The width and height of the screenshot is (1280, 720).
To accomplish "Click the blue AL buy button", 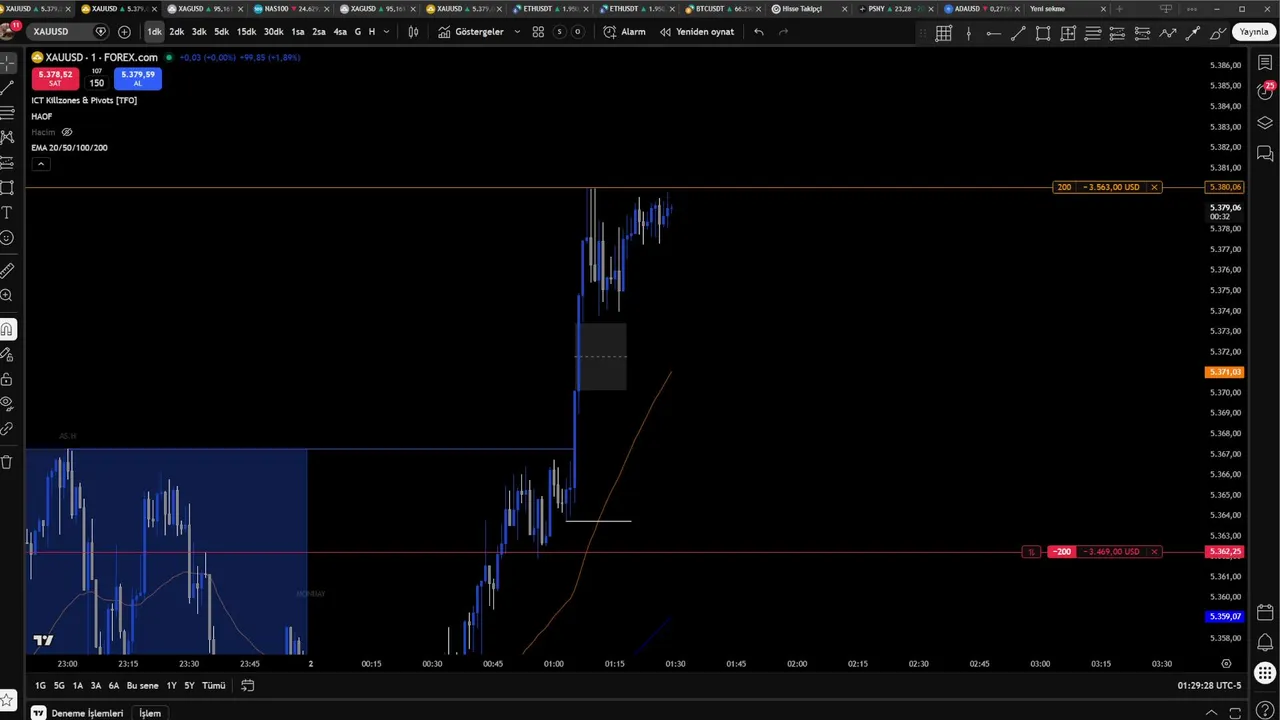I will [138, 78].
